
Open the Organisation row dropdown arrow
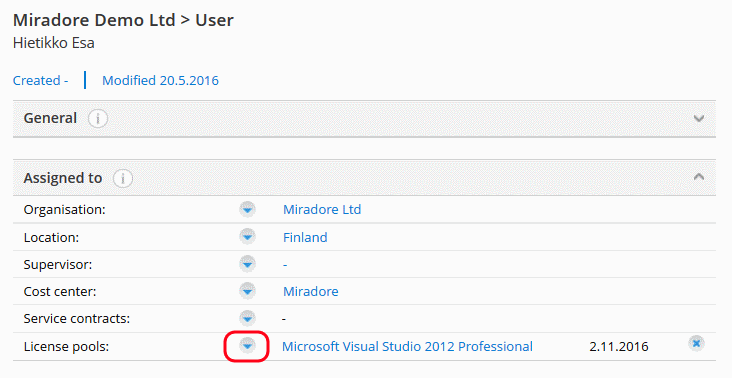[x=247, y=210]
